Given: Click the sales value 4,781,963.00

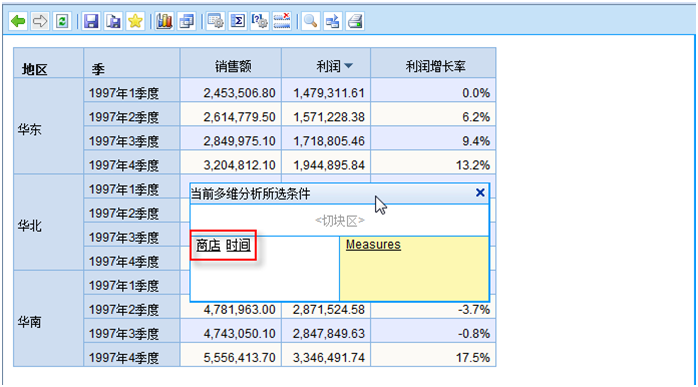Looking at the screenshot, I should [239, 309].
